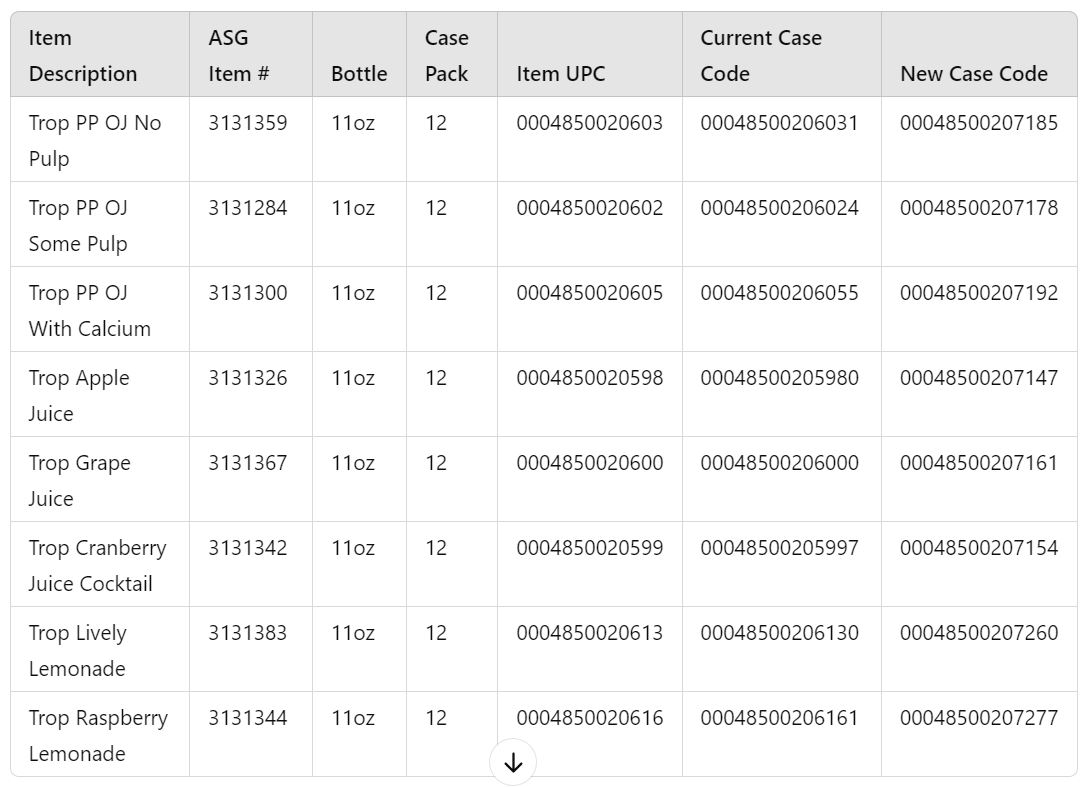This screenshot has width=1091, height=788.
Task: Select the Current Case Code header
Action: (x=760, y=56)
